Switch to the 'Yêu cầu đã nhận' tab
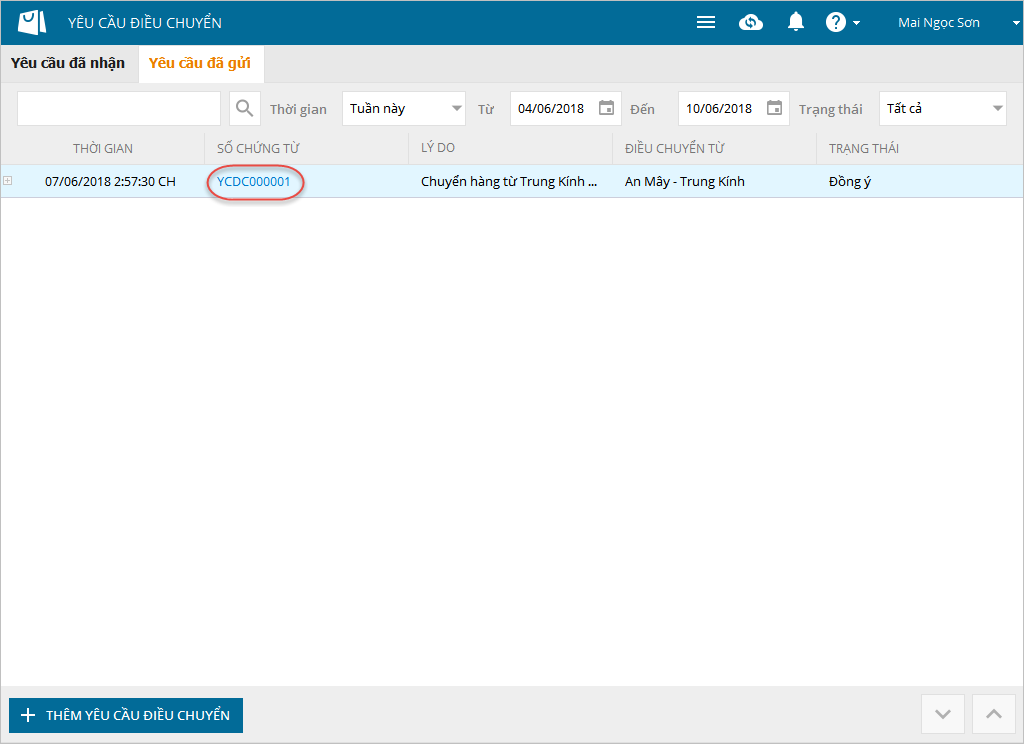 pos(68,63)
